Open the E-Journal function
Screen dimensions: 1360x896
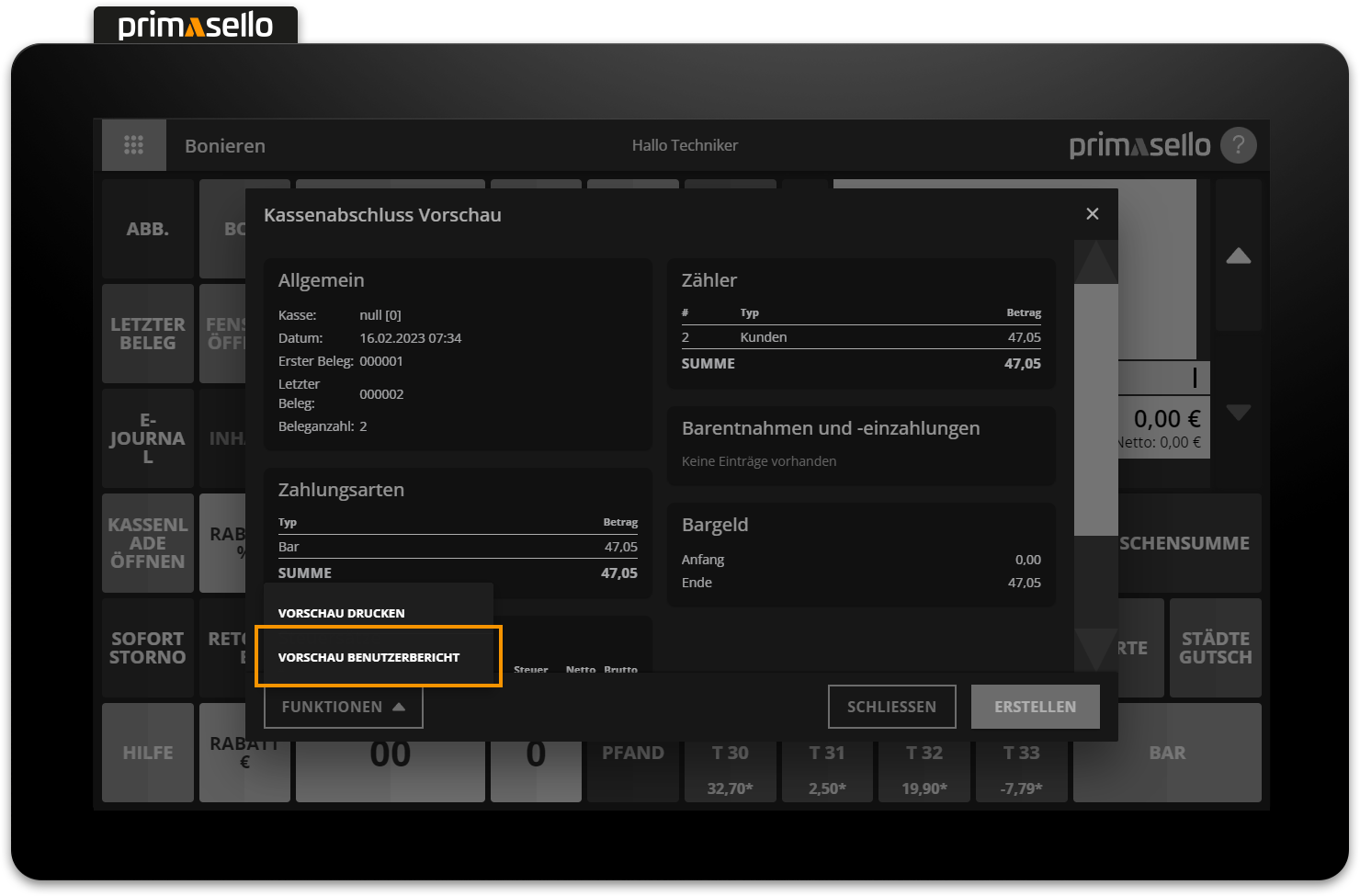point(147,438)
